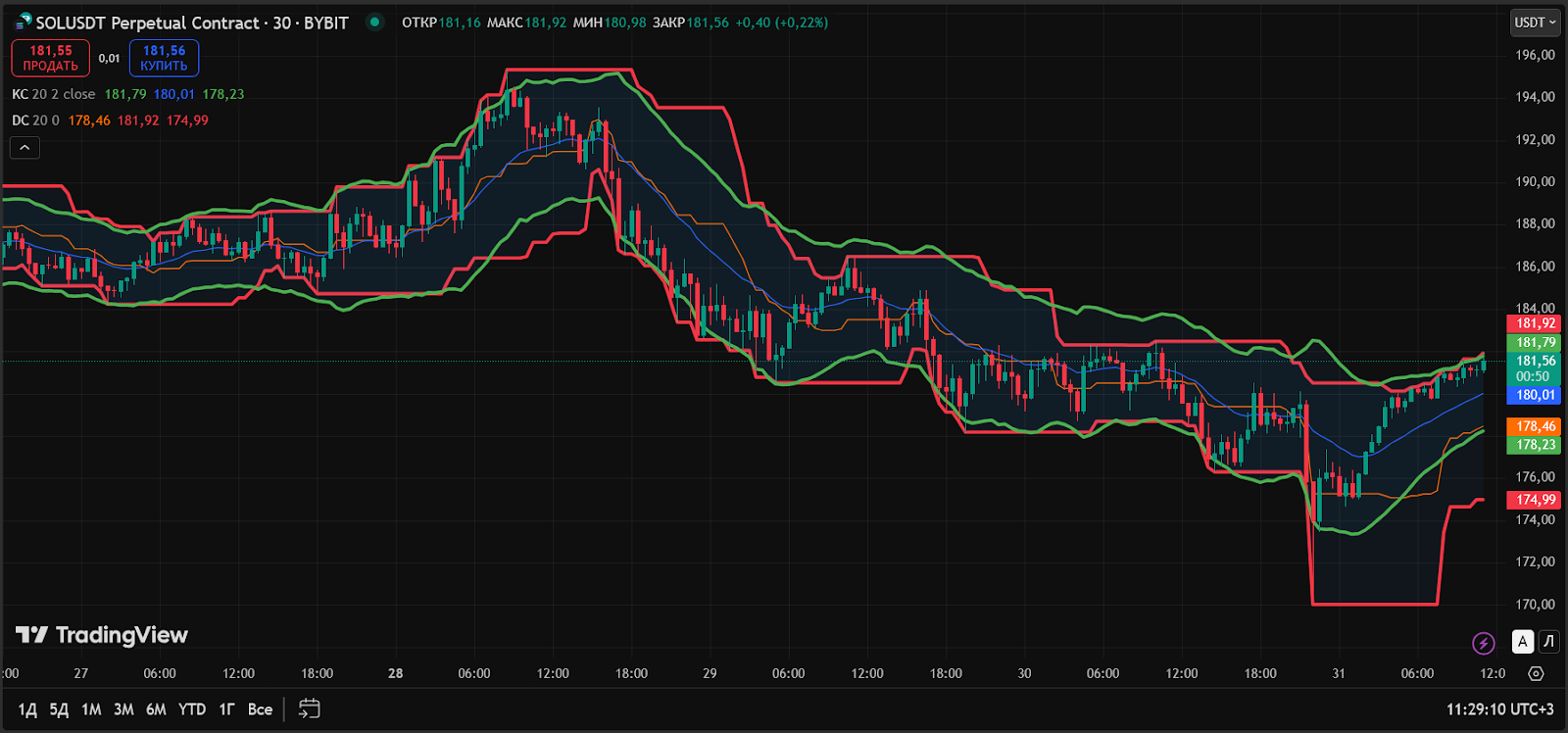Image resolution: width=1568 pixels, height=733 pixels.
Task: Click the 29 date label on the time axis
Action: [x=710, y=673]
